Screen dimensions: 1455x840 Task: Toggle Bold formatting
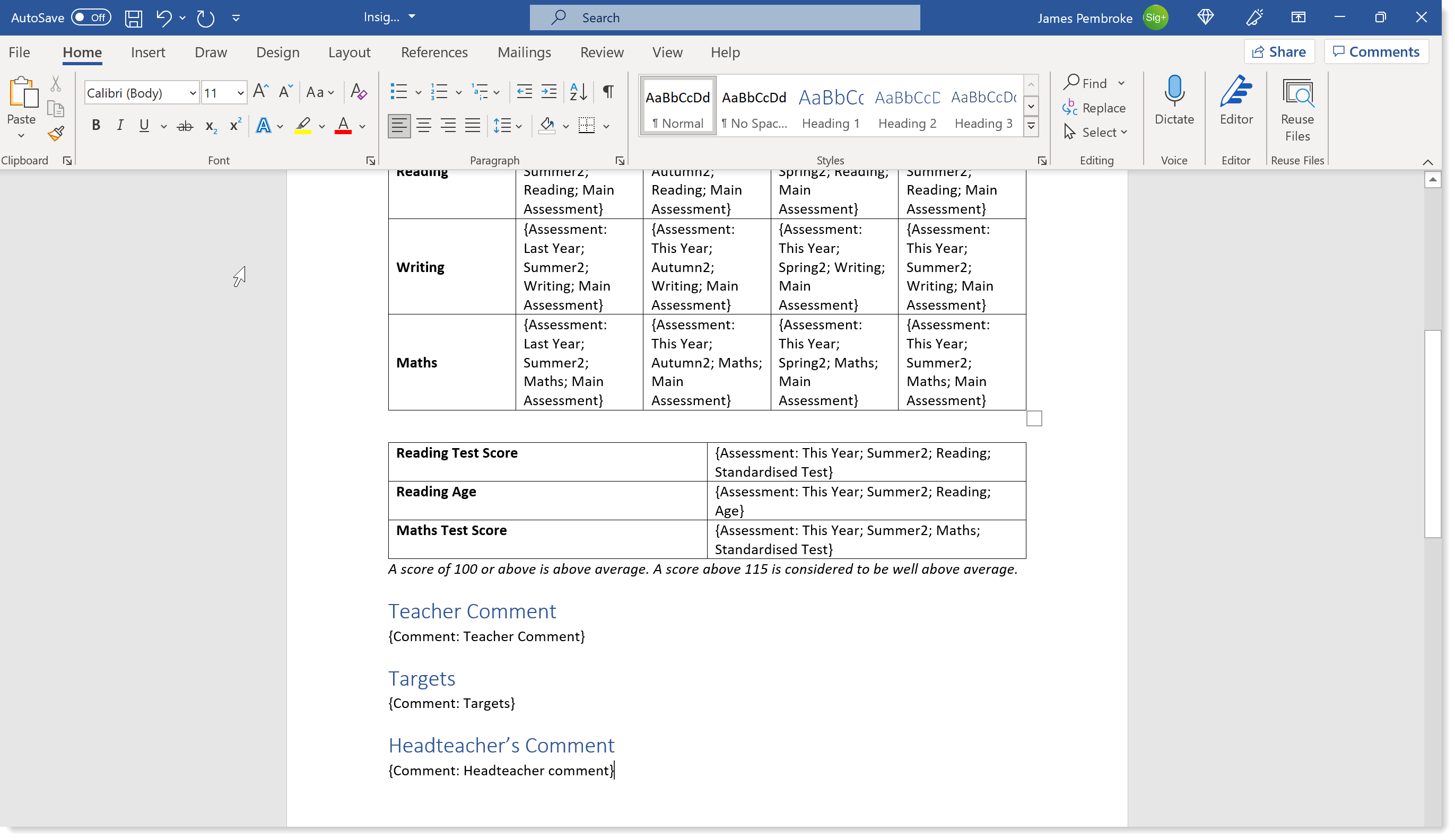click(x=96, y=126)
